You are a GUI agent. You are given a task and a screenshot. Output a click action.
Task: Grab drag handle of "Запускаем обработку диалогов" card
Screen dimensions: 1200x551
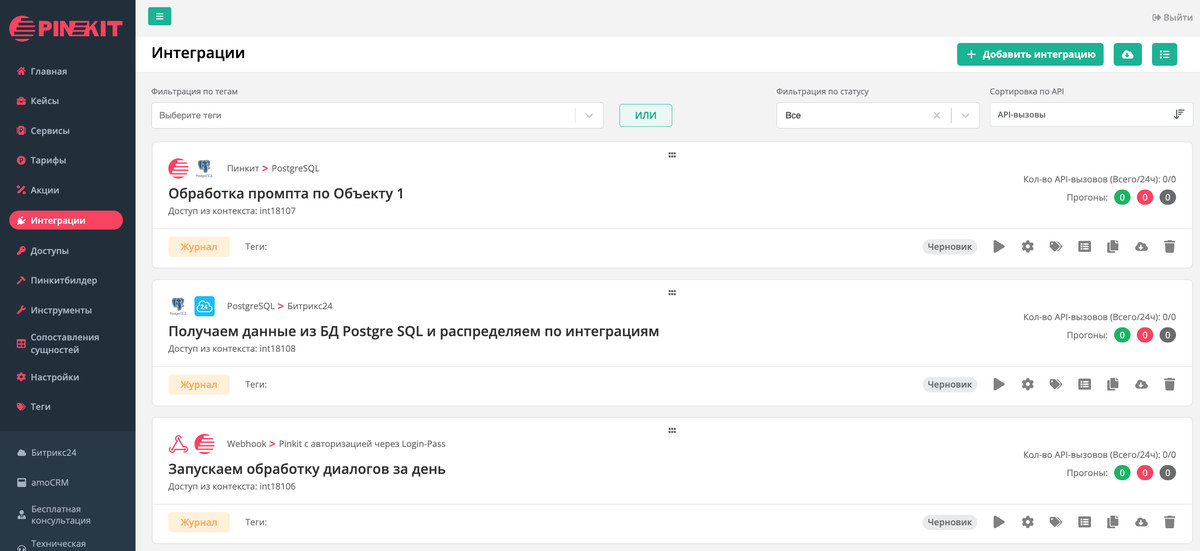click(x=672, y=431)
